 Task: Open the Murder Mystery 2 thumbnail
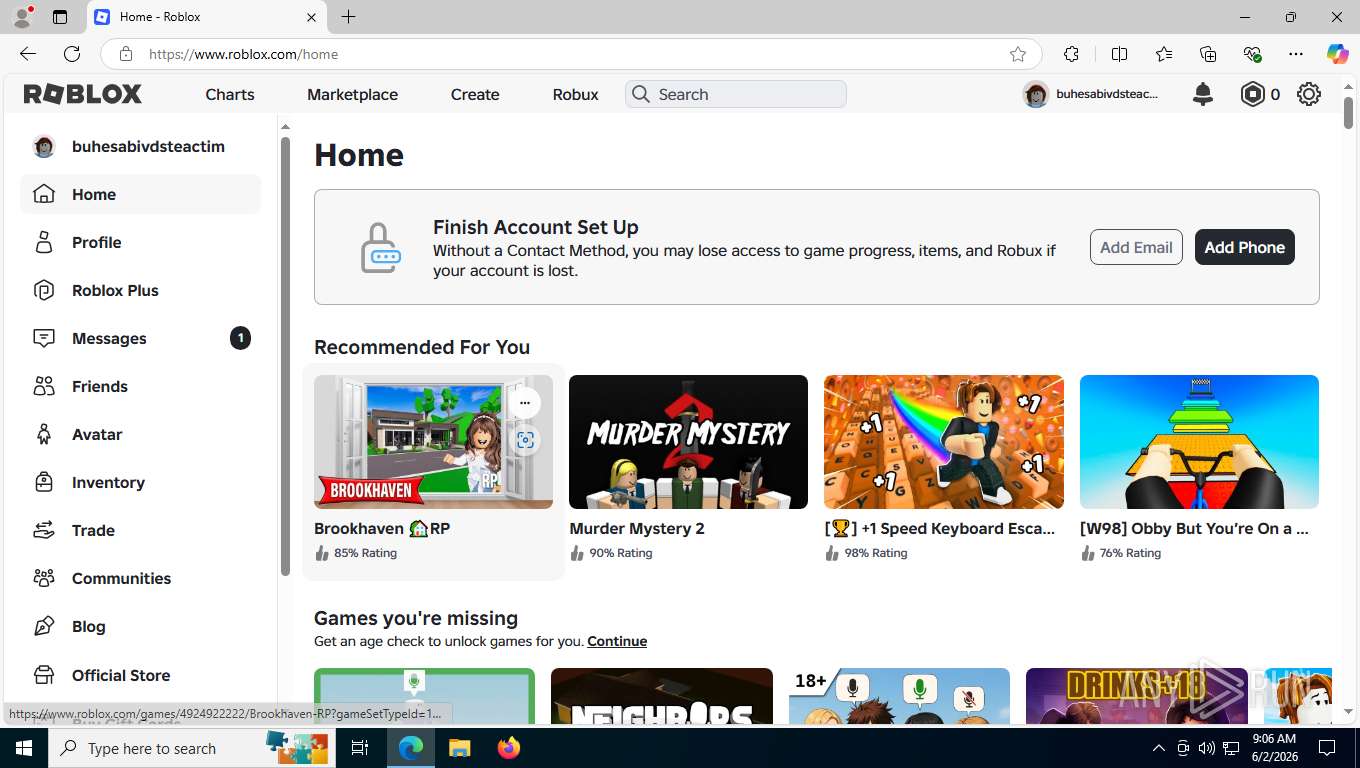click(688, 442)
